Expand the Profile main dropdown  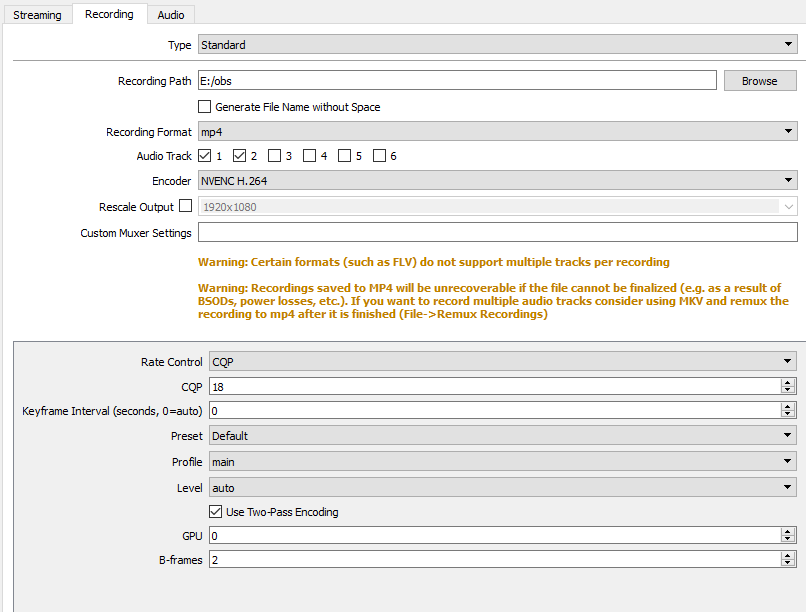tap(503, 461)
